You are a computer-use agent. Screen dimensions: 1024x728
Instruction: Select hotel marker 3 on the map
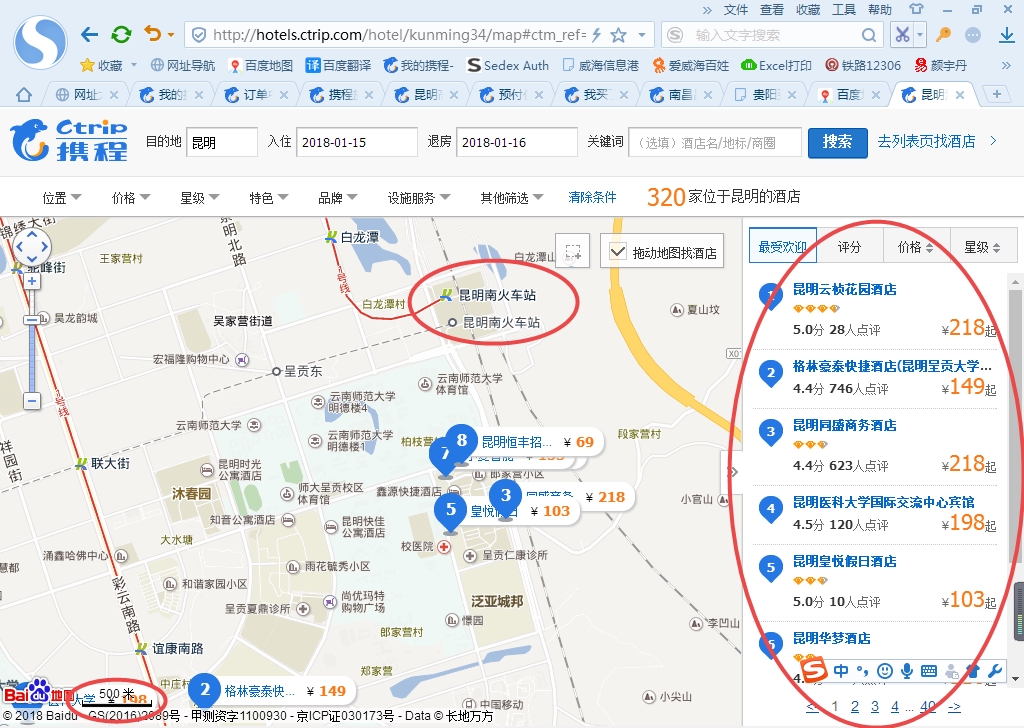[x=505, y=496]
